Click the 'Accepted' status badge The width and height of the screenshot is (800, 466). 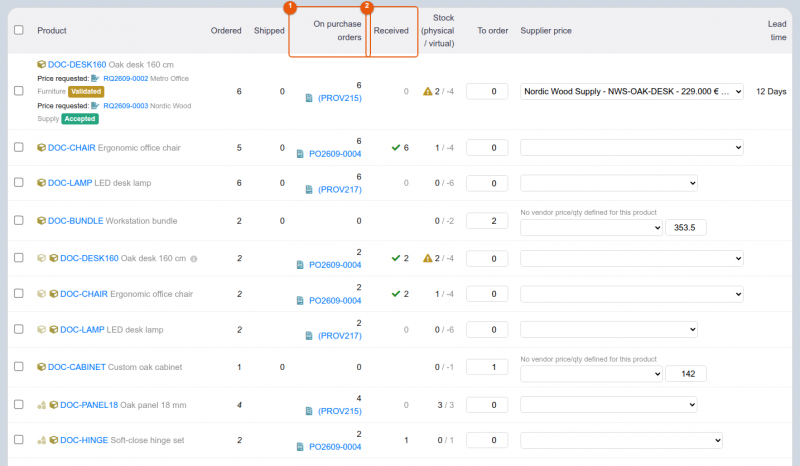80,119
